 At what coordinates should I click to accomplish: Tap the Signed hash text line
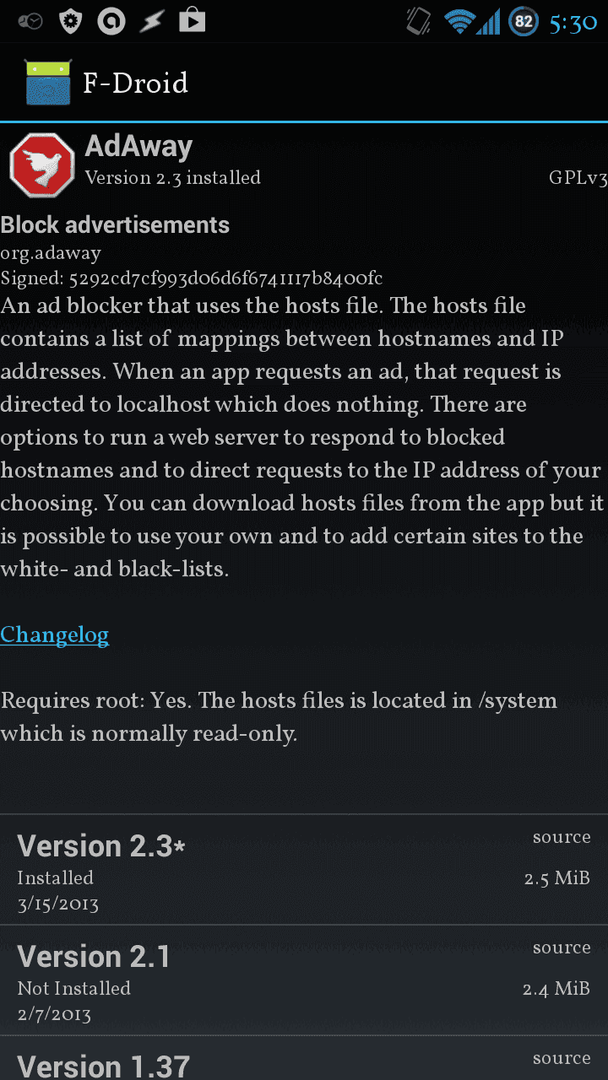(191, 278)
